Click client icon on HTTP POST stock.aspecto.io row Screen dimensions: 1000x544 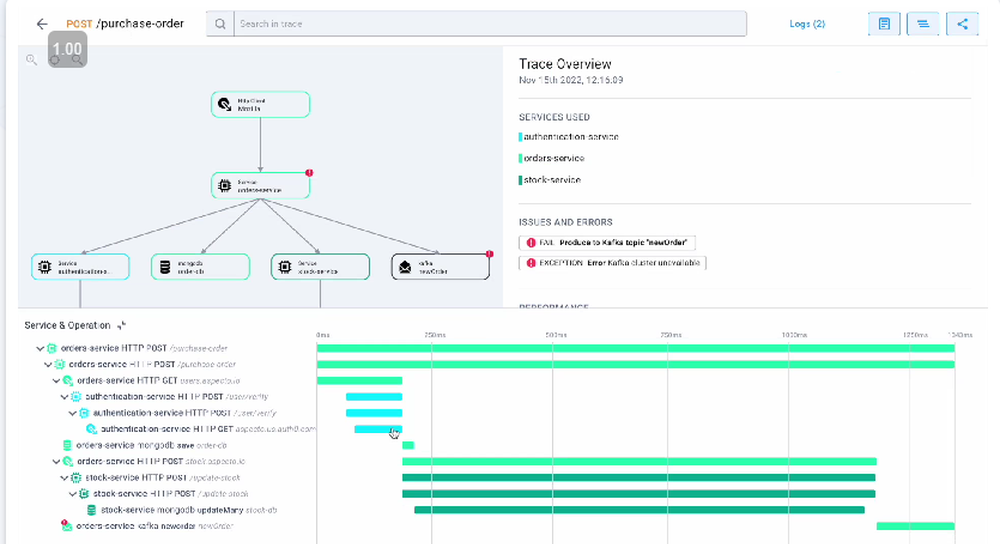68,461
